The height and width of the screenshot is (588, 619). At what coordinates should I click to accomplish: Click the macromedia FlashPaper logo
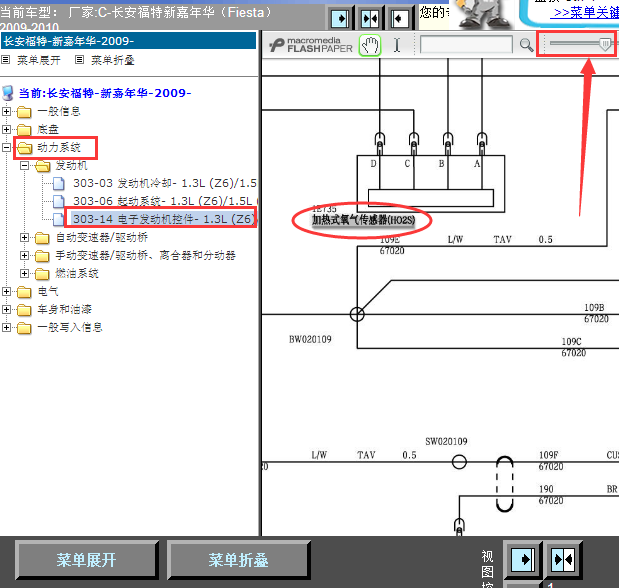click(x=311, y=45)
